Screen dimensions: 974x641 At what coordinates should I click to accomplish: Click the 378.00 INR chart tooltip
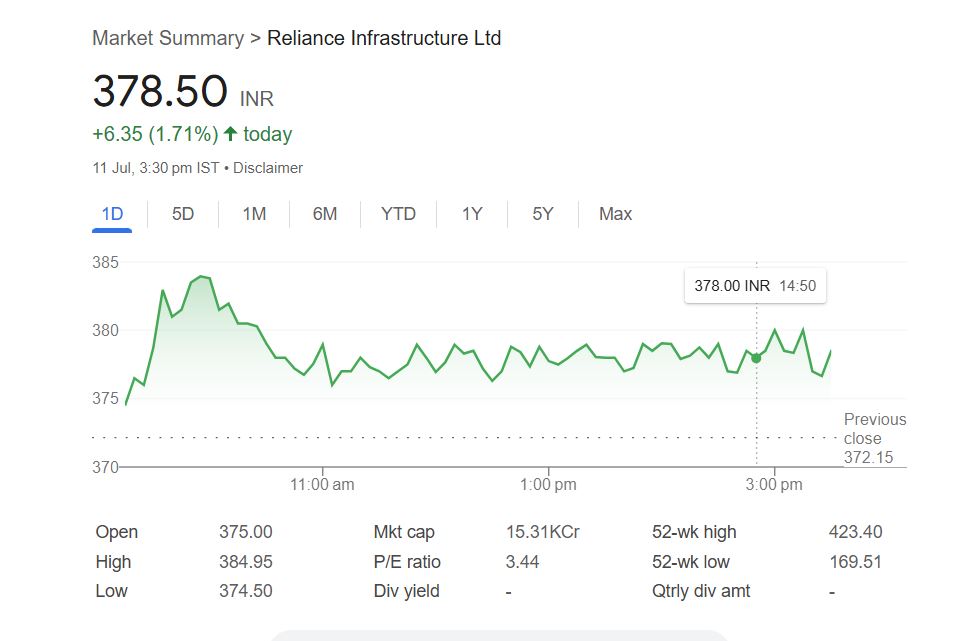tap(755, 286)
